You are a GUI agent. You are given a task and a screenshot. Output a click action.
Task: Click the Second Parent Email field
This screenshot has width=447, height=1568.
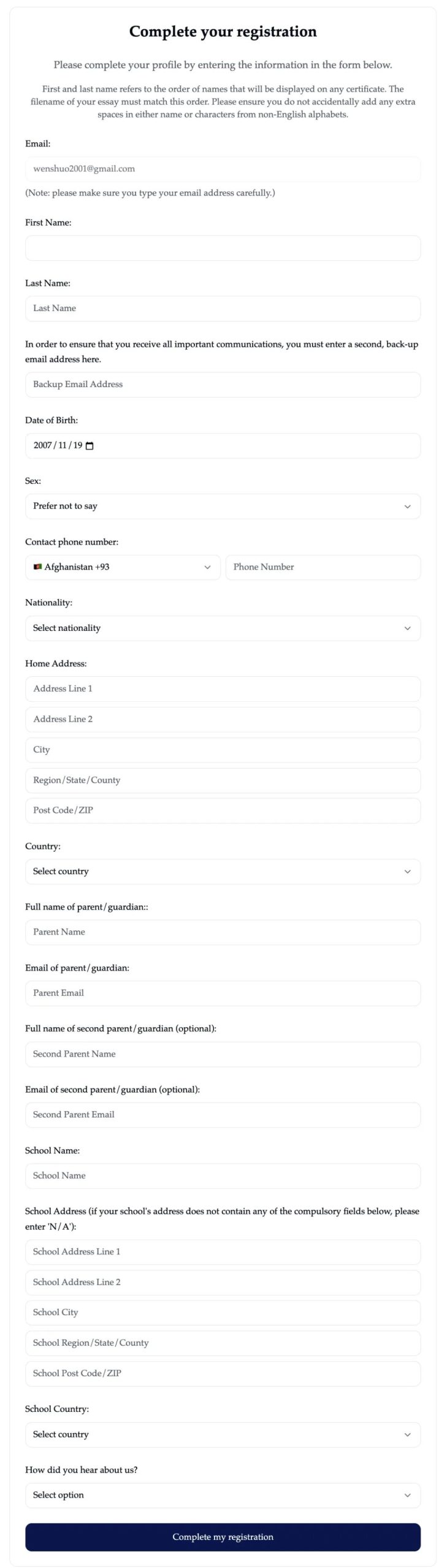[223, 1115]
